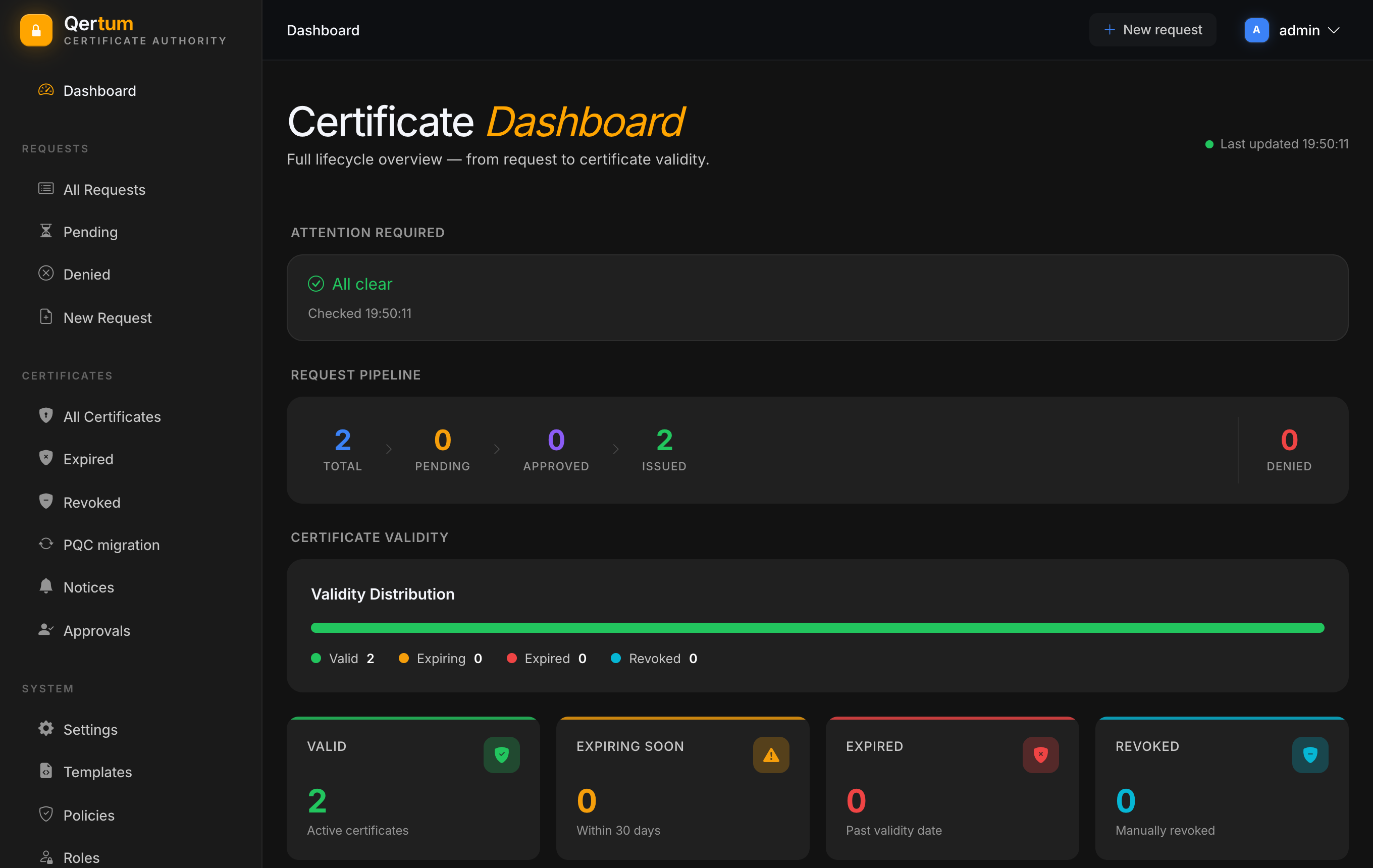Click the Expired shield-x icon in sidebar
The image size is (1373, 868).
point(45,458)
